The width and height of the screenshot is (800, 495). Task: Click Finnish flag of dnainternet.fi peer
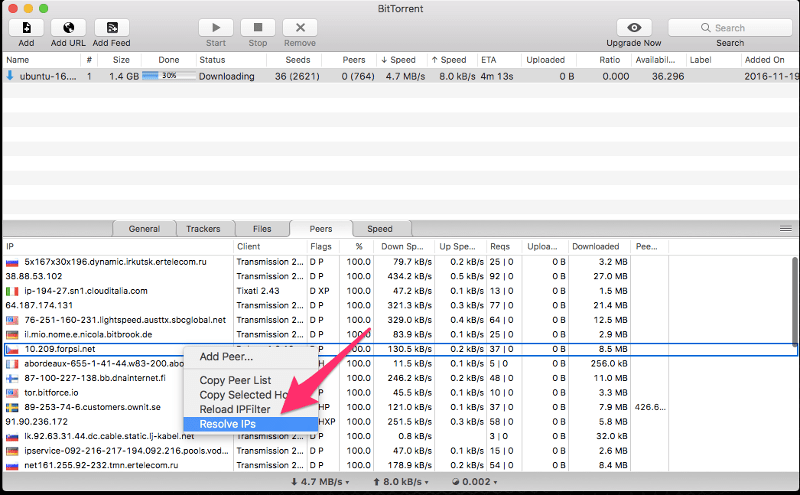pyautogui.click(x=12, y=379)
